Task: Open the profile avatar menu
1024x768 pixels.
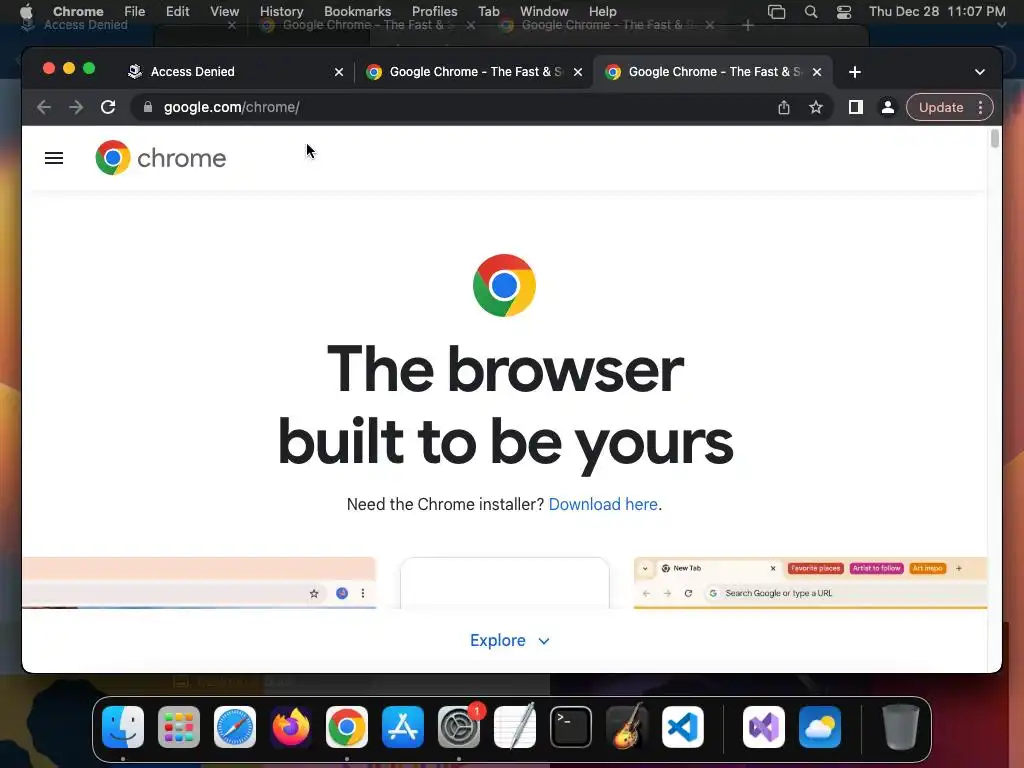Action: click(x=888, y=107)
